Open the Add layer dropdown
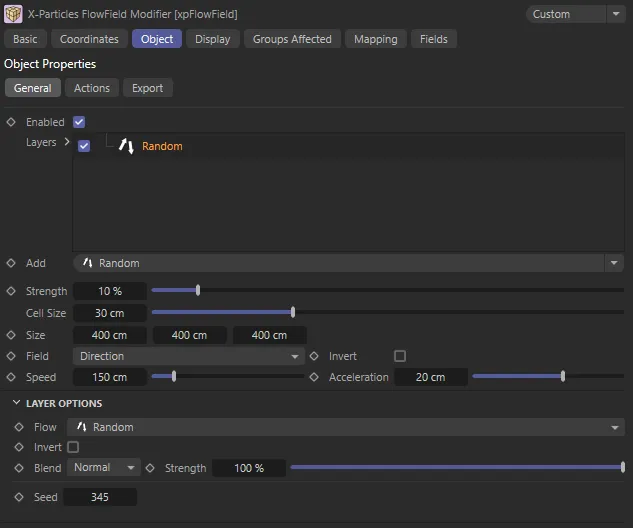The image size is (633, 528). click(x=348, y=263)
